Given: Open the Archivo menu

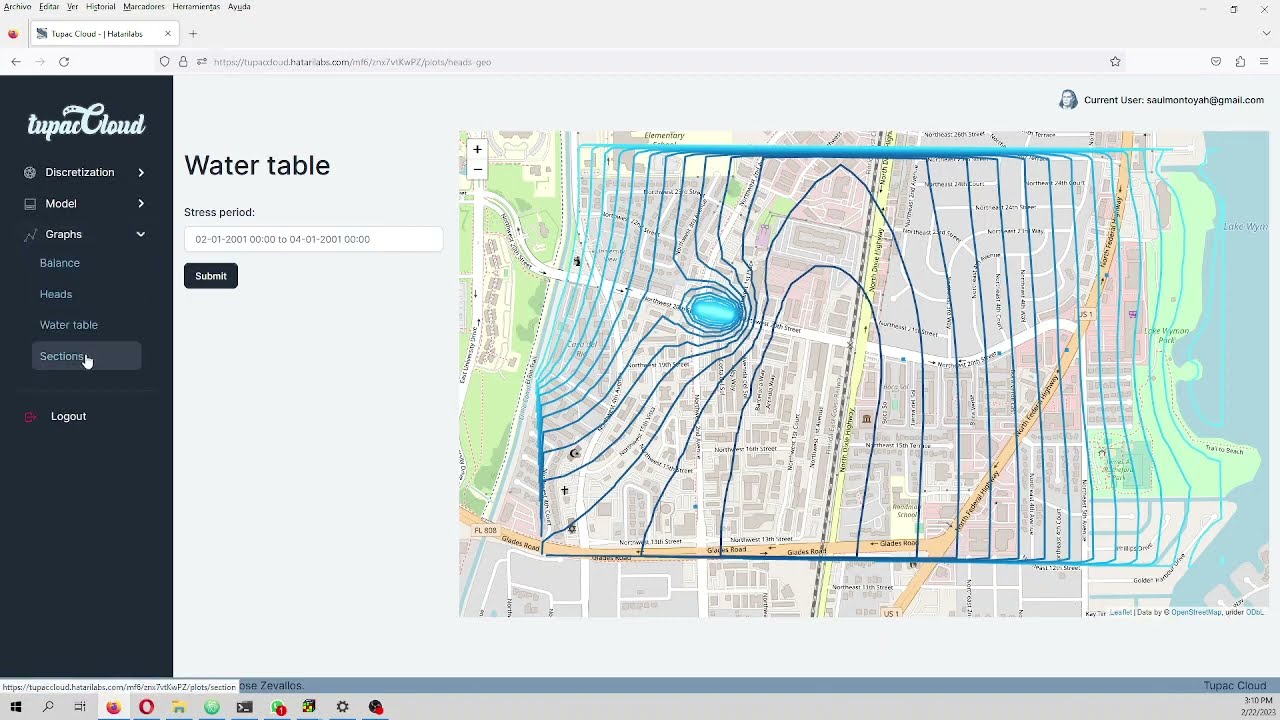Looking at the screenshot, I should coord(17,6).
